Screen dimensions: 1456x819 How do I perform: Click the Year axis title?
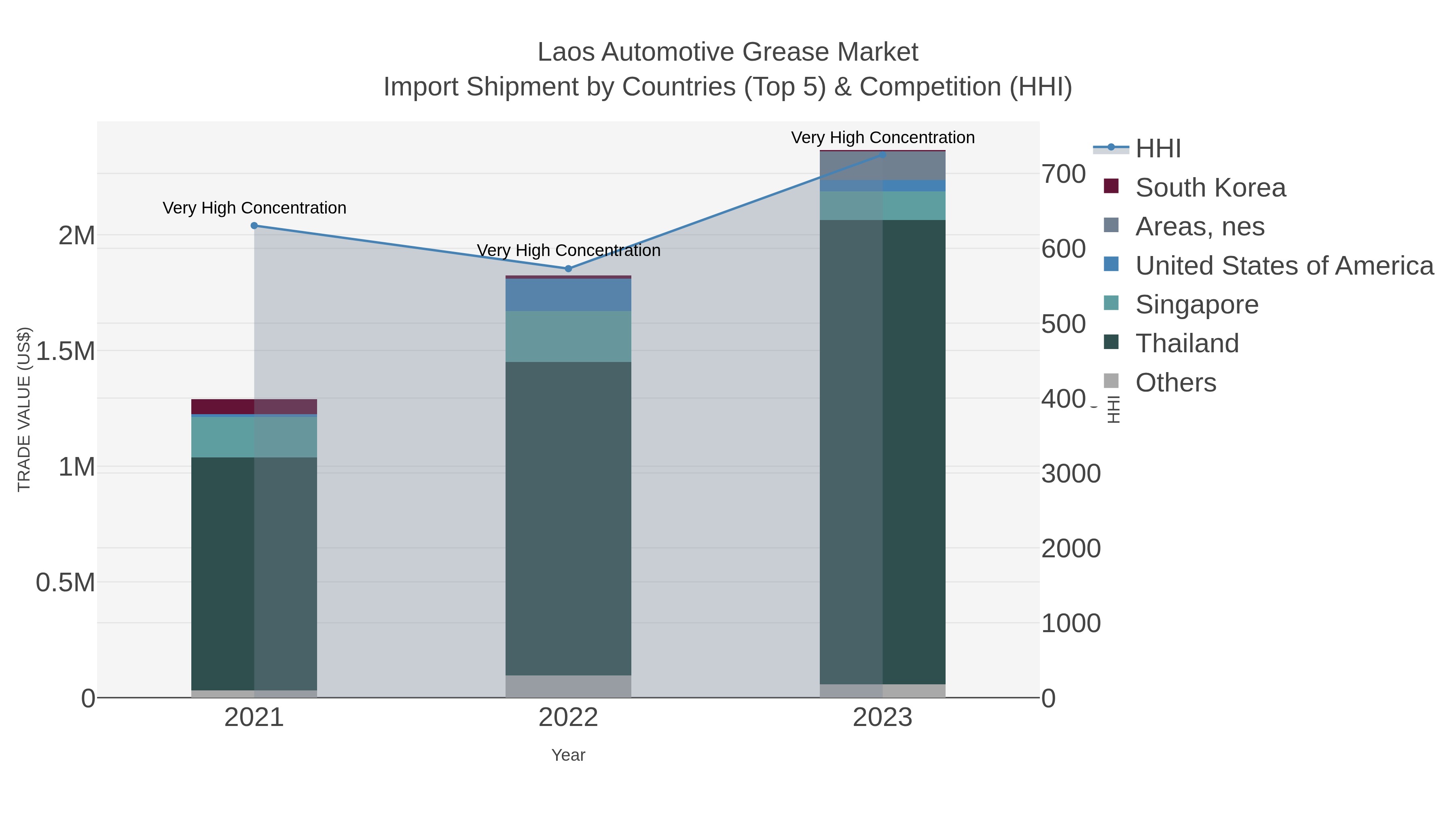tap(569, 756)
